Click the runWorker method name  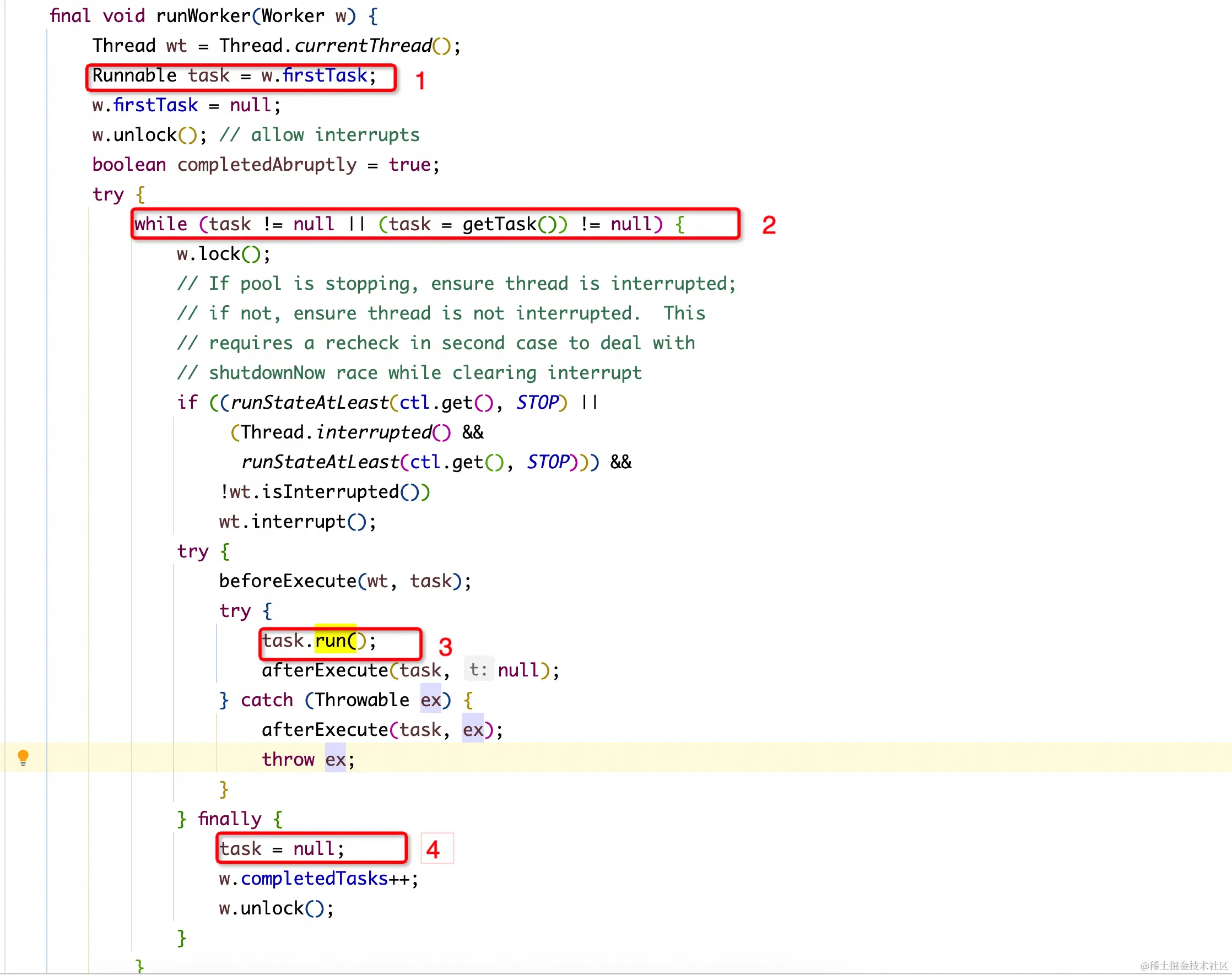coord(203,16)
